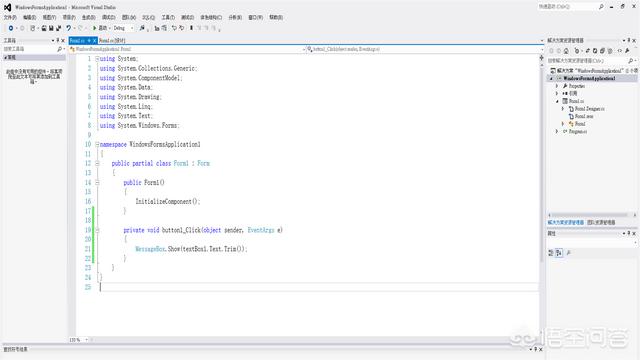Click the New Project toolbar icon
The width and height of the screenshot is (640, 360).
[x=33, y=28]
